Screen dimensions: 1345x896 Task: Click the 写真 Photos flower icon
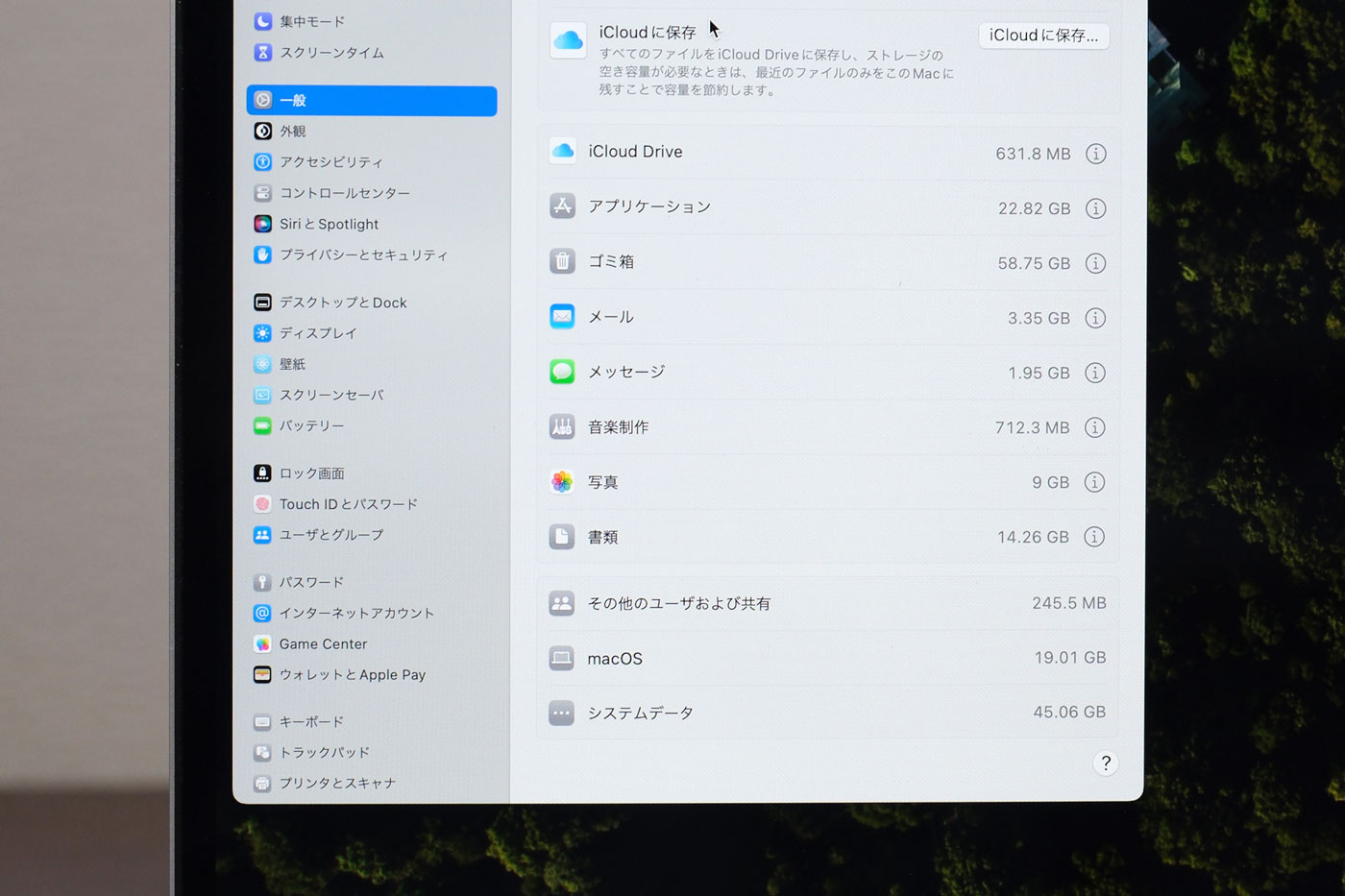tap(562, 481)
